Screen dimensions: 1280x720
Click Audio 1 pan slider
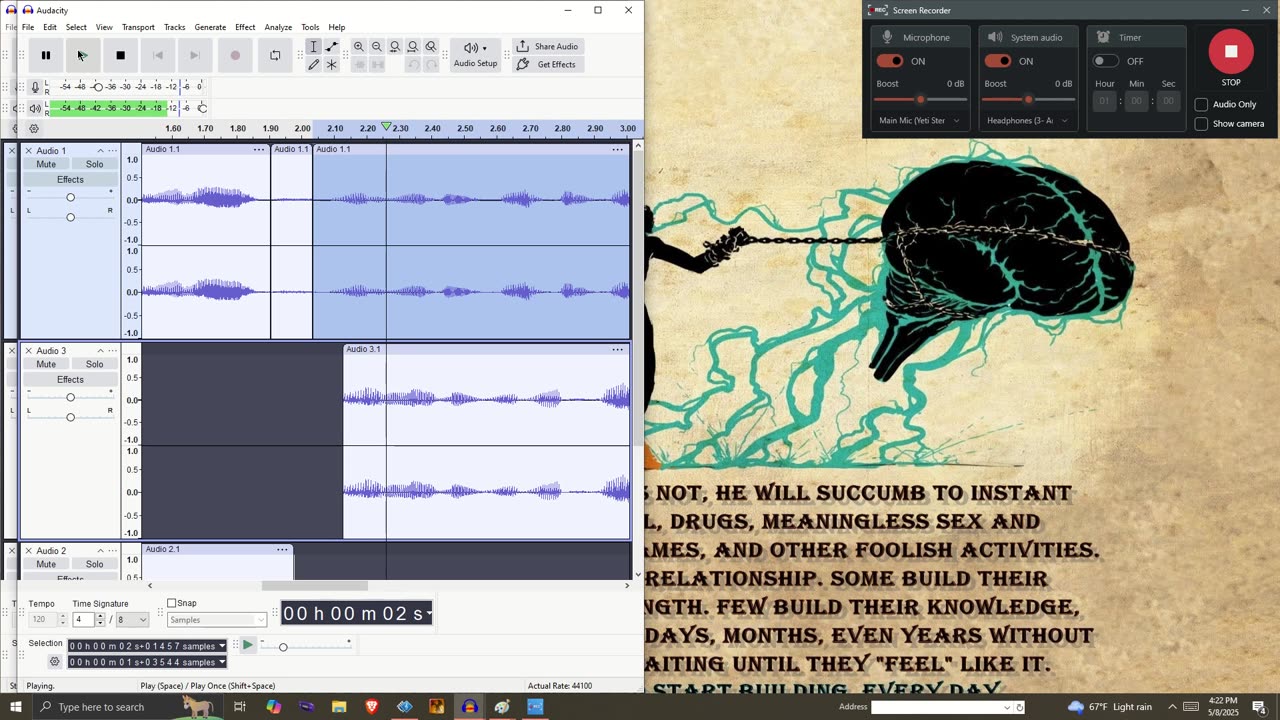70,217
